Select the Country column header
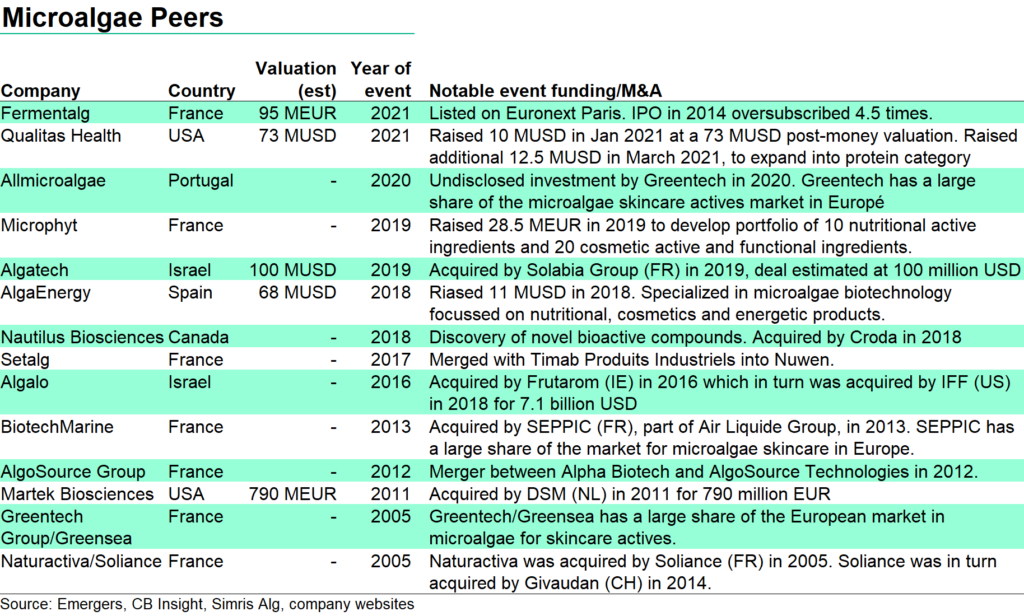Viewport: 1024px width, 616px height. tap(201, 91)
